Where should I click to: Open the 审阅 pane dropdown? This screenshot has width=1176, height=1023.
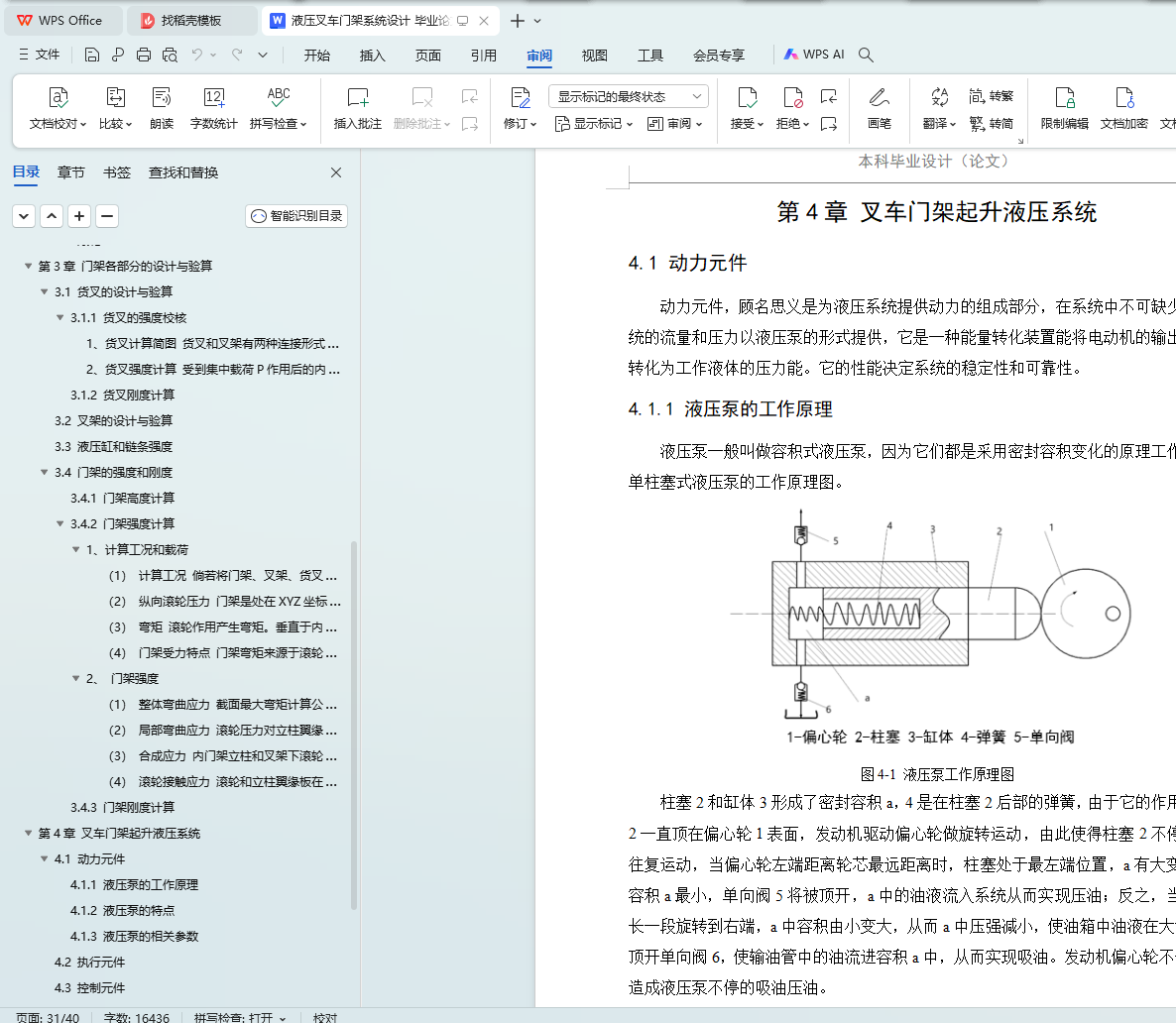point(674,124)
